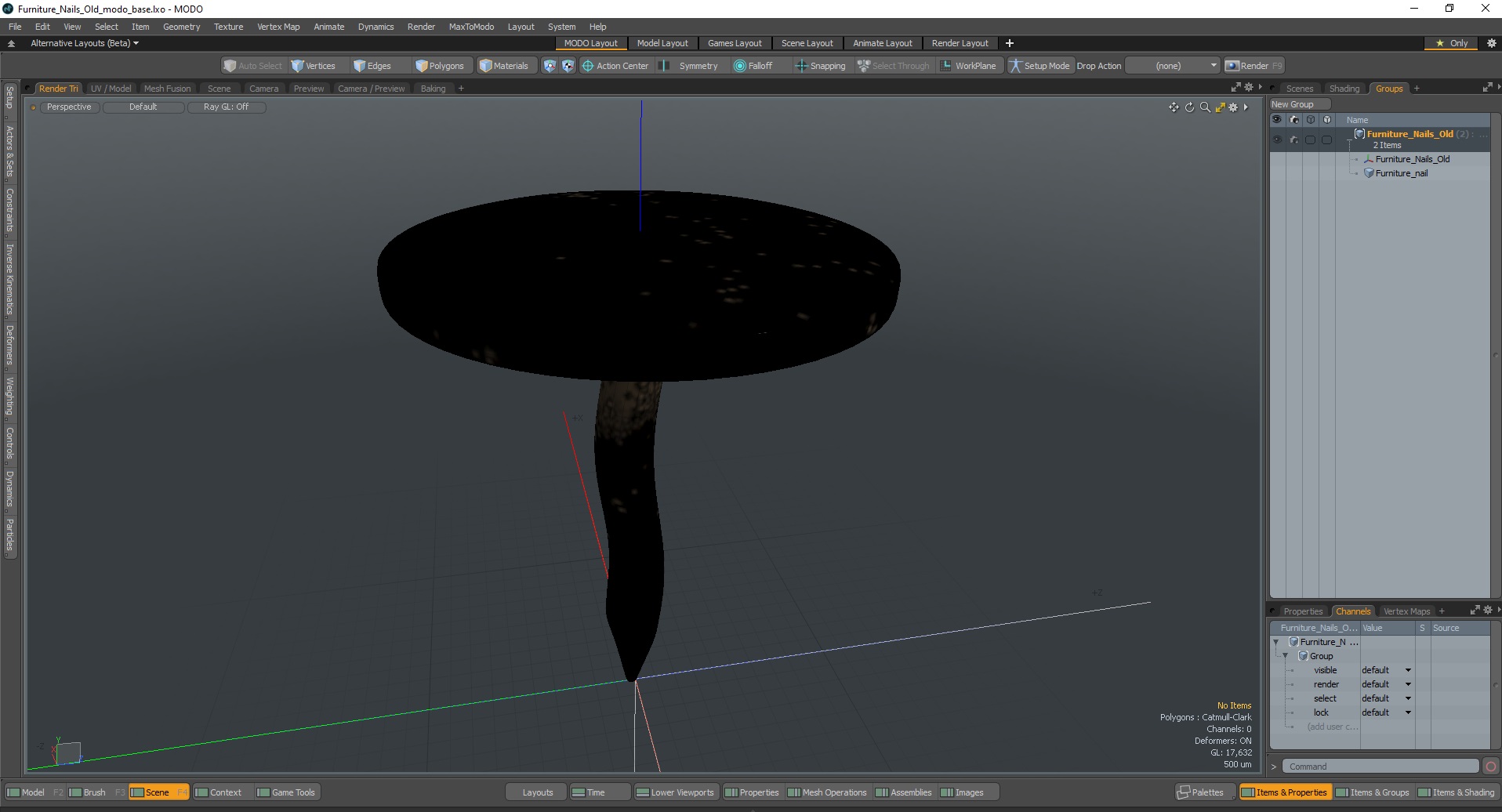Select Vertices selection mode
Screen dimensions: 1502x812
[313, 66]
